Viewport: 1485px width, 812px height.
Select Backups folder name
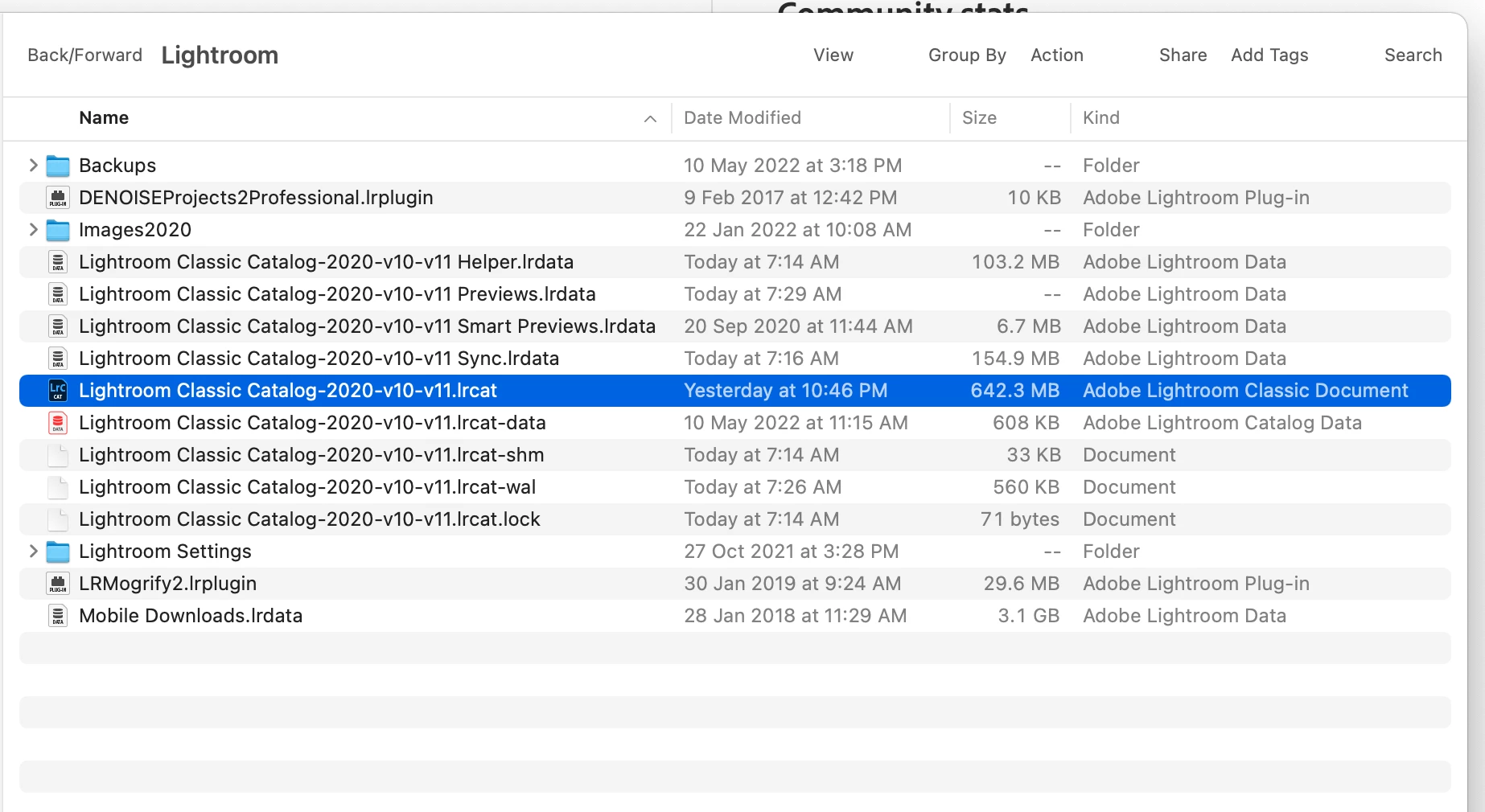pos(117,166)
